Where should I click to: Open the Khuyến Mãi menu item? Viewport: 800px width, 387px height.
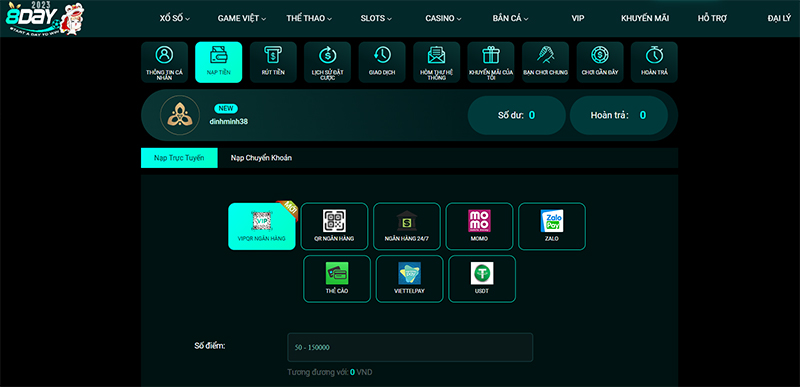click(x=645, y=18)
